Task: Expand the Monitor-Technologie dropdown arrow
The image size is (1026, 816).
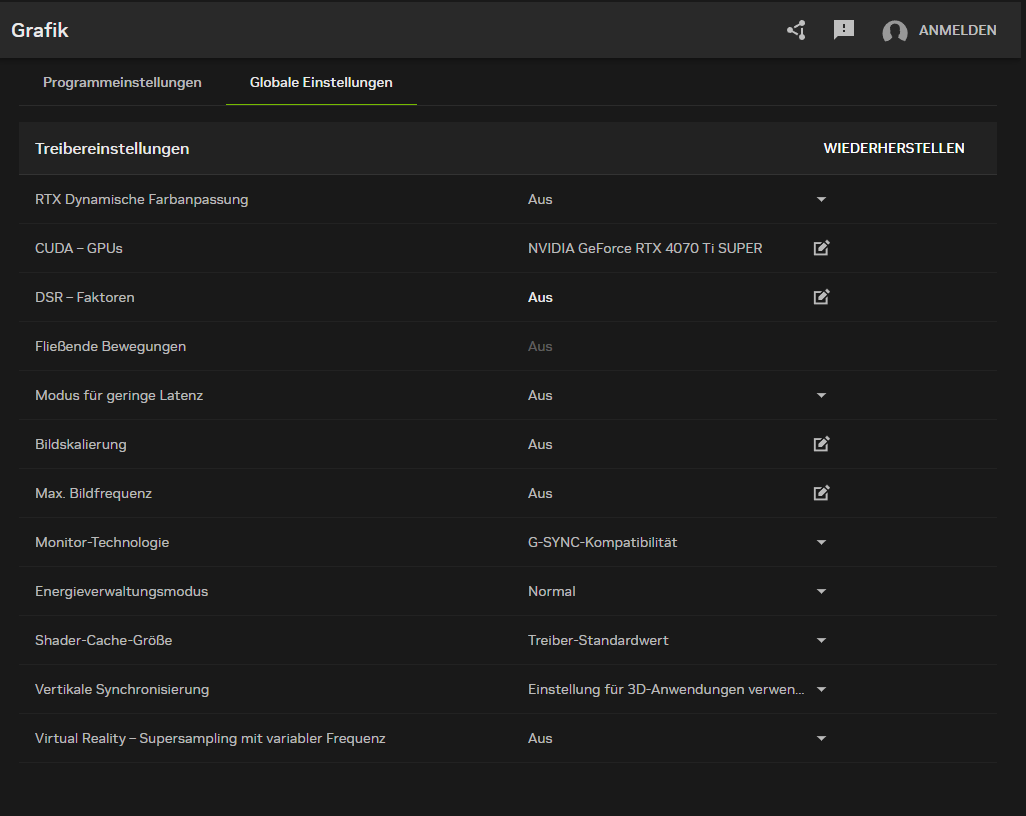Action: pyautogui.click(x=821, y=543)
